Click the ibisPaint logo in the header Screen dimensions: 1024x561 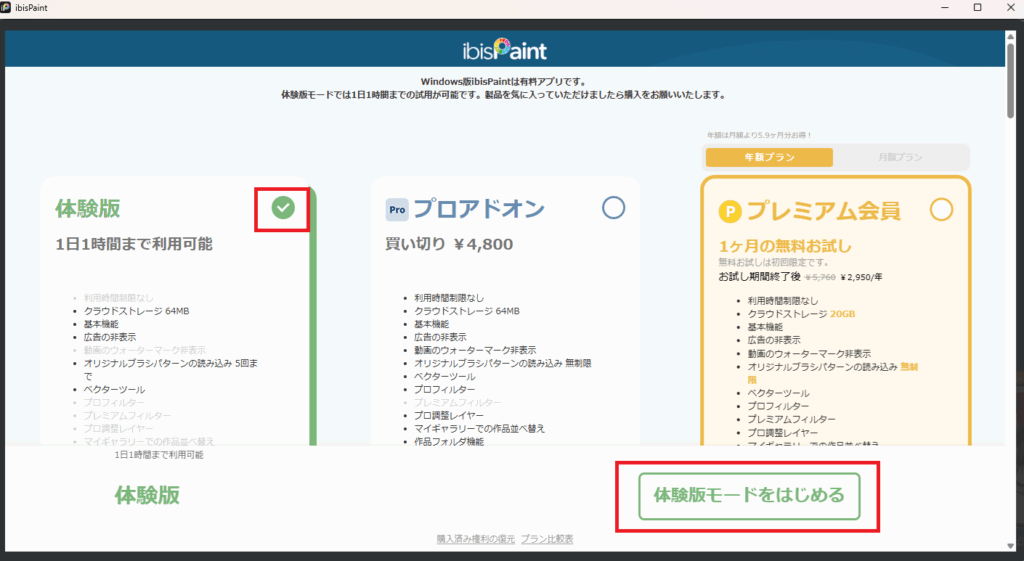coord(505,49)
